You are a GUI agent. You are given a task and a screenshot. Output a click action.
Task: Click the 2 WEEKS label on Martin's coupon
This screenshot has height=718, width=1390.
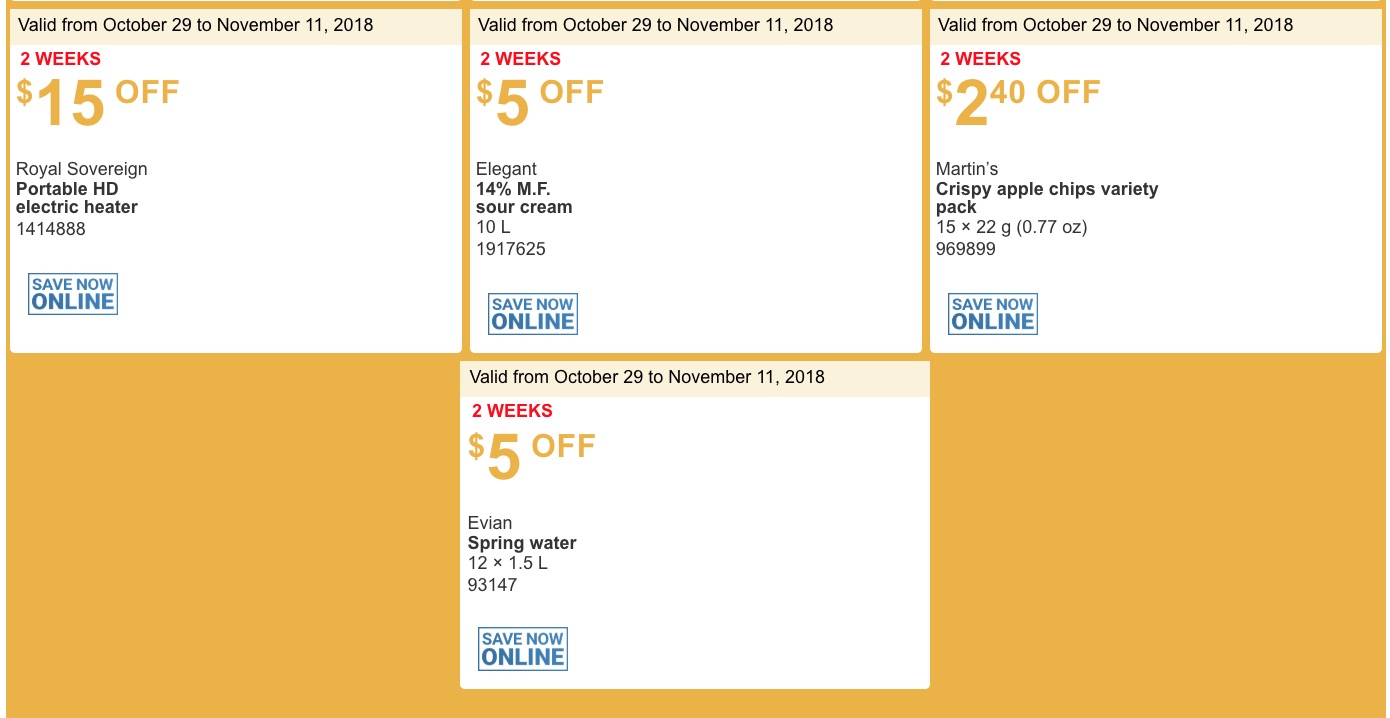pyautogui.click(x=981, y=59)
